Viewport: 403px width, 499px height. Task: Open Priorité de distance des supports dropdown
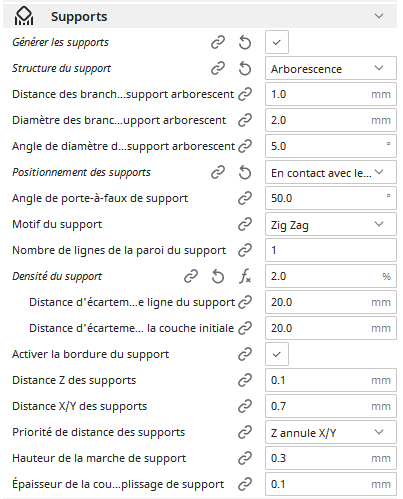pyautogui.click(x=331, y=432)
